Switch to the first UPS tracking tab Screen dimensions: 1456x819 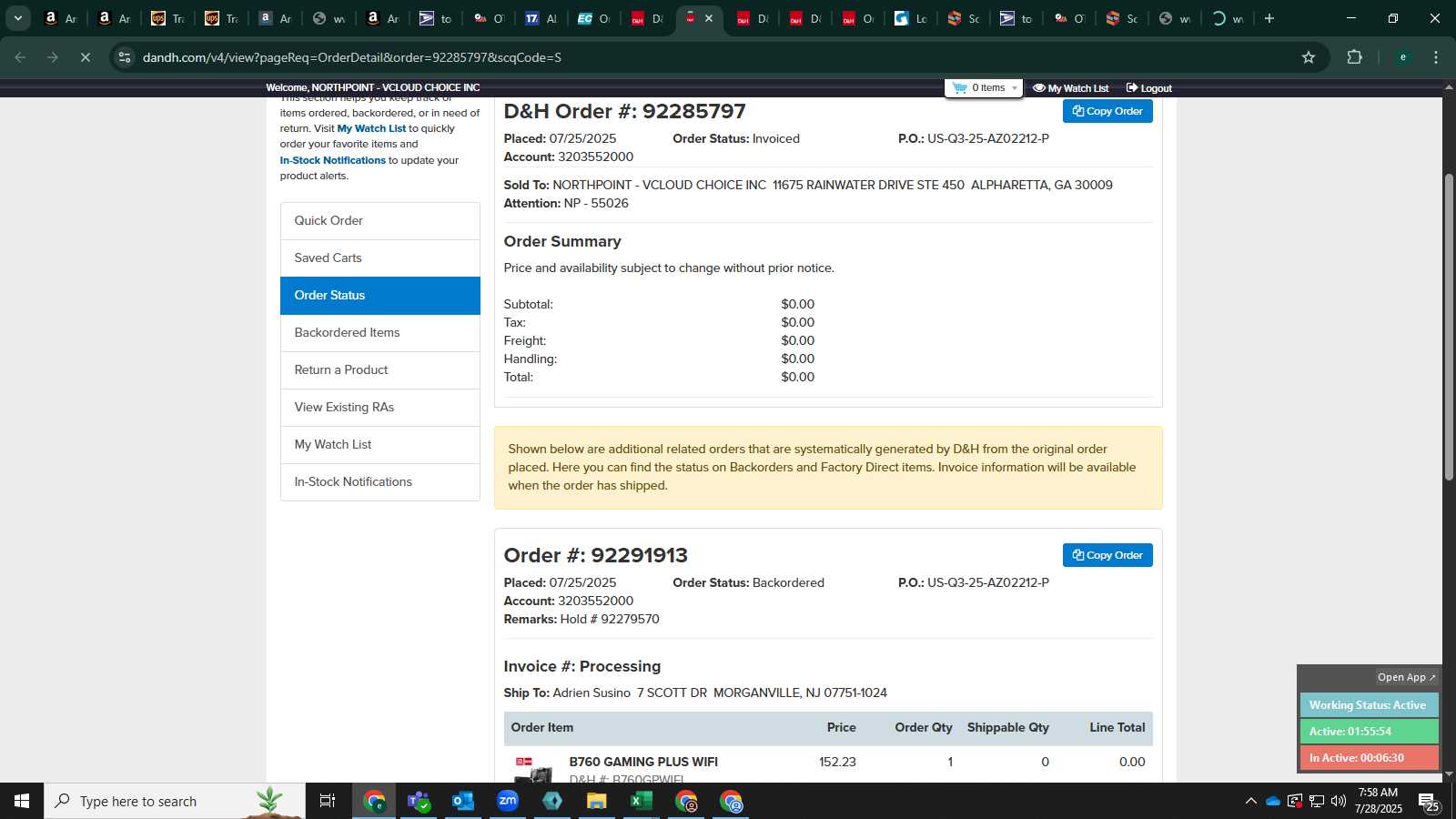tap(167, 18)
